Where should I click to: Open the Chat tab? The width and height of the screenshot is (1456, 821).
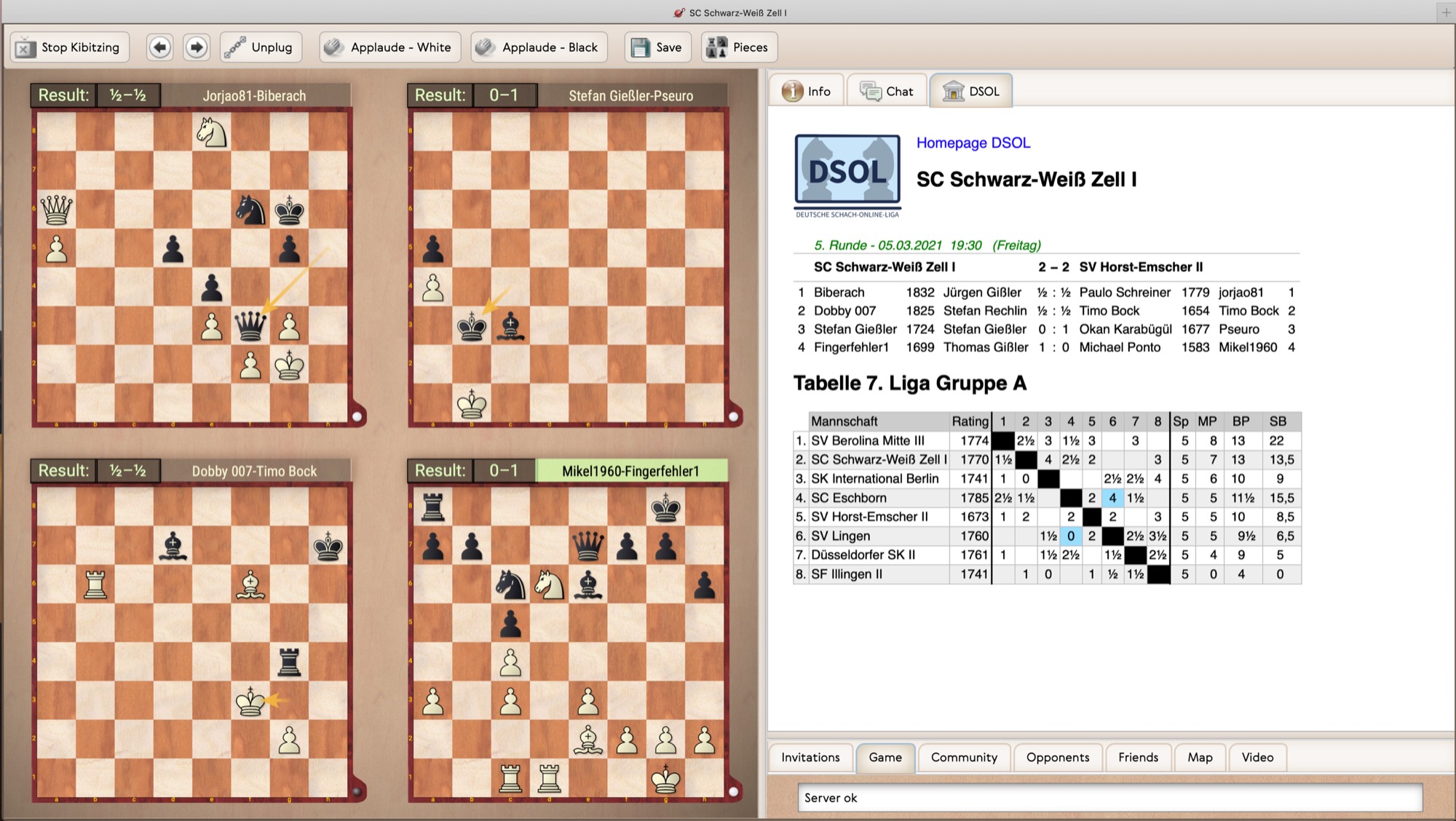coord(887,92)
